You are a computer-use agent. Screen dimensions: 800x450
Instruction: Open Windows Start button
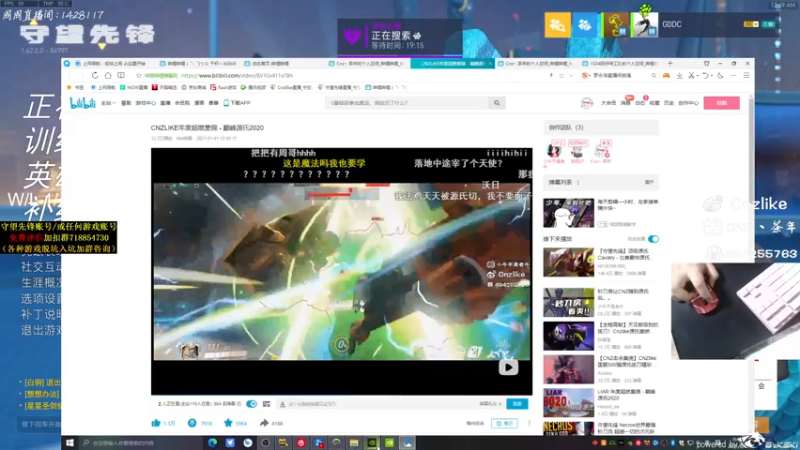pyautogui.click(x=70, y=443)
